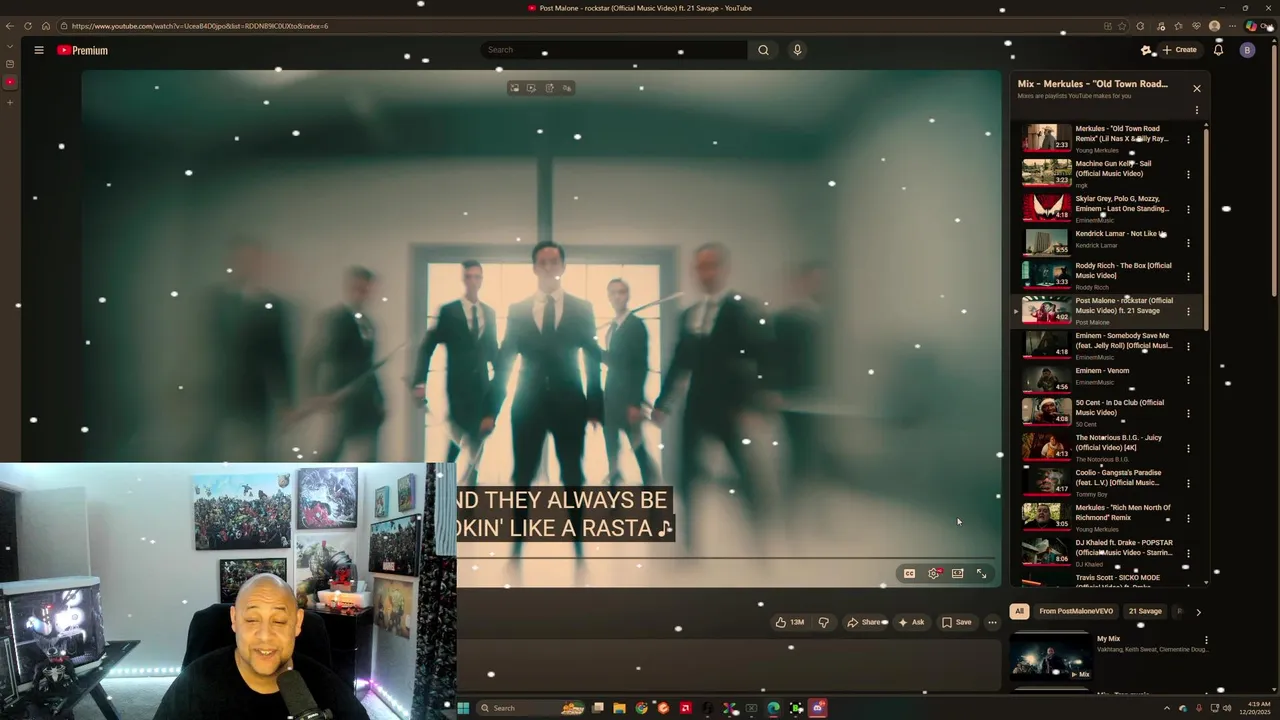The height and width of the screenshot is (720, 1280).
Task: Go to the browser home page
Action: point(45,26)
